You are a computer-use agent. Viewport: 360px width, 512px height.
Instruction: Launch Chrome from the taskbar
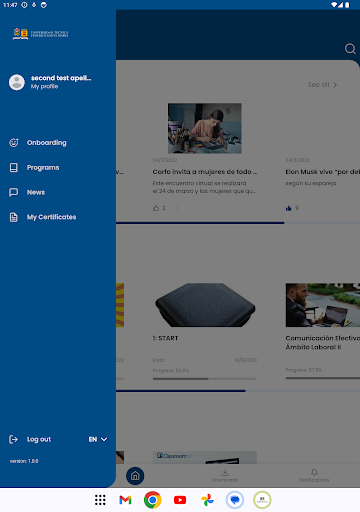[153, 500]
